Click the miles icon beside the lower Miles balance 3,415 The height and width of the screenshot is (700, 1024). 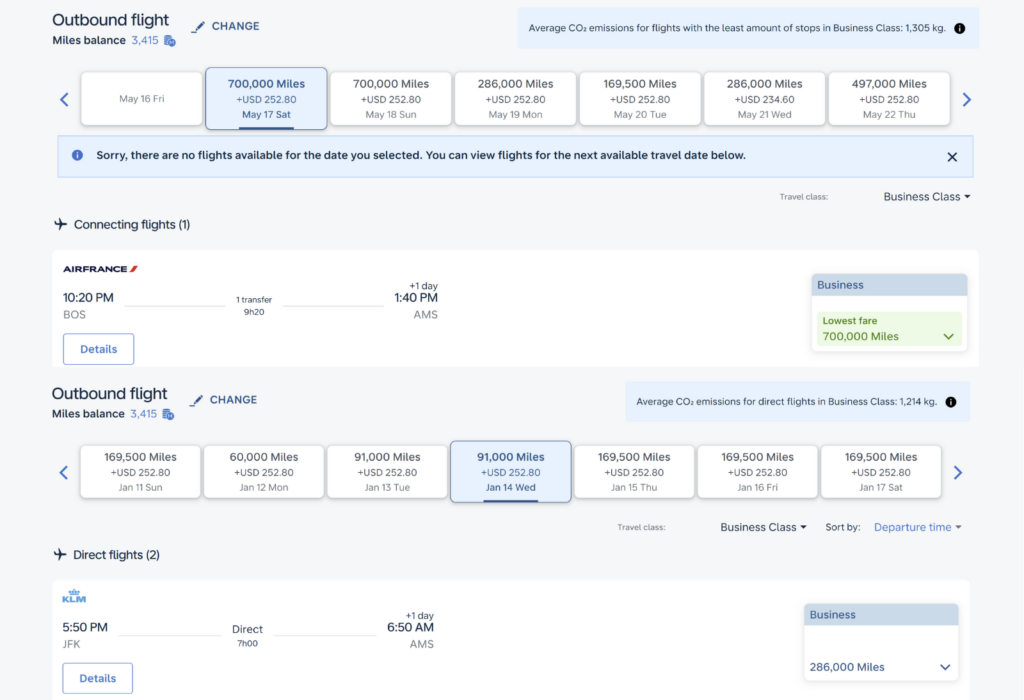(168, 414)
